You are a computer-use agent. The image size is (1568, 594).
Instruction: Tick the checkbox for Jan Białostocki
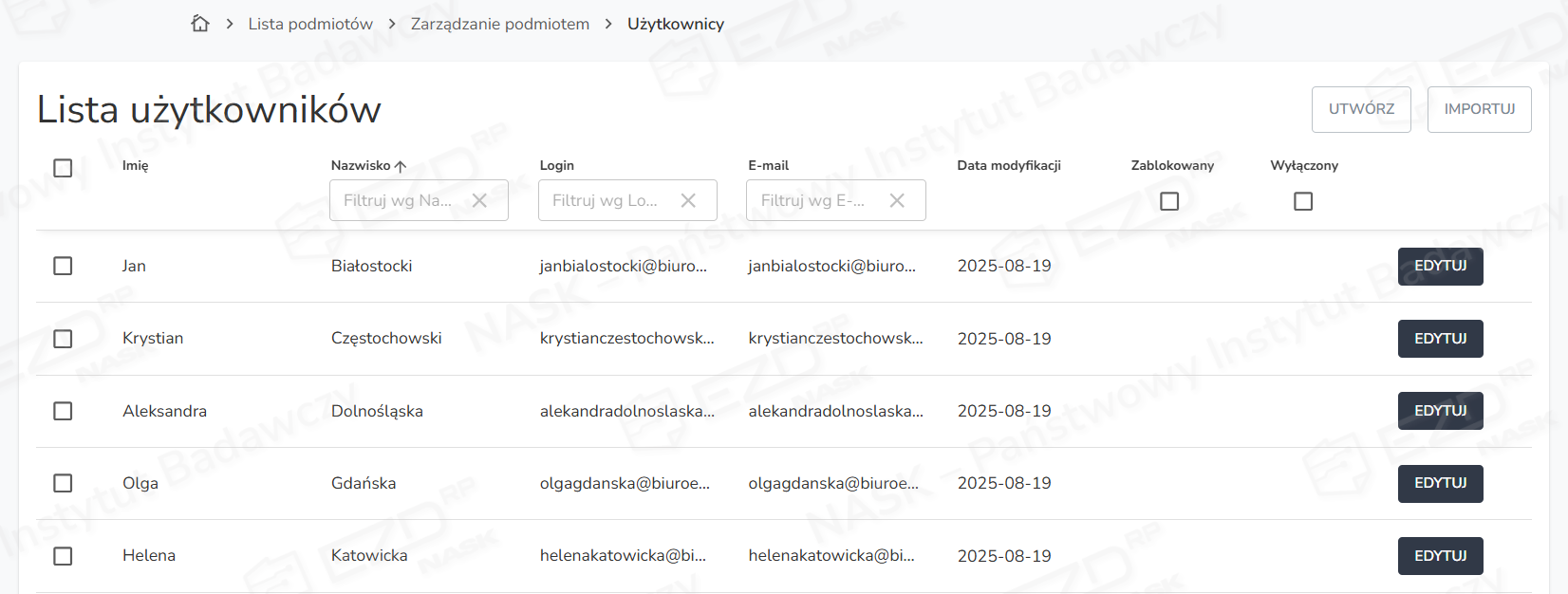[63, 266]
